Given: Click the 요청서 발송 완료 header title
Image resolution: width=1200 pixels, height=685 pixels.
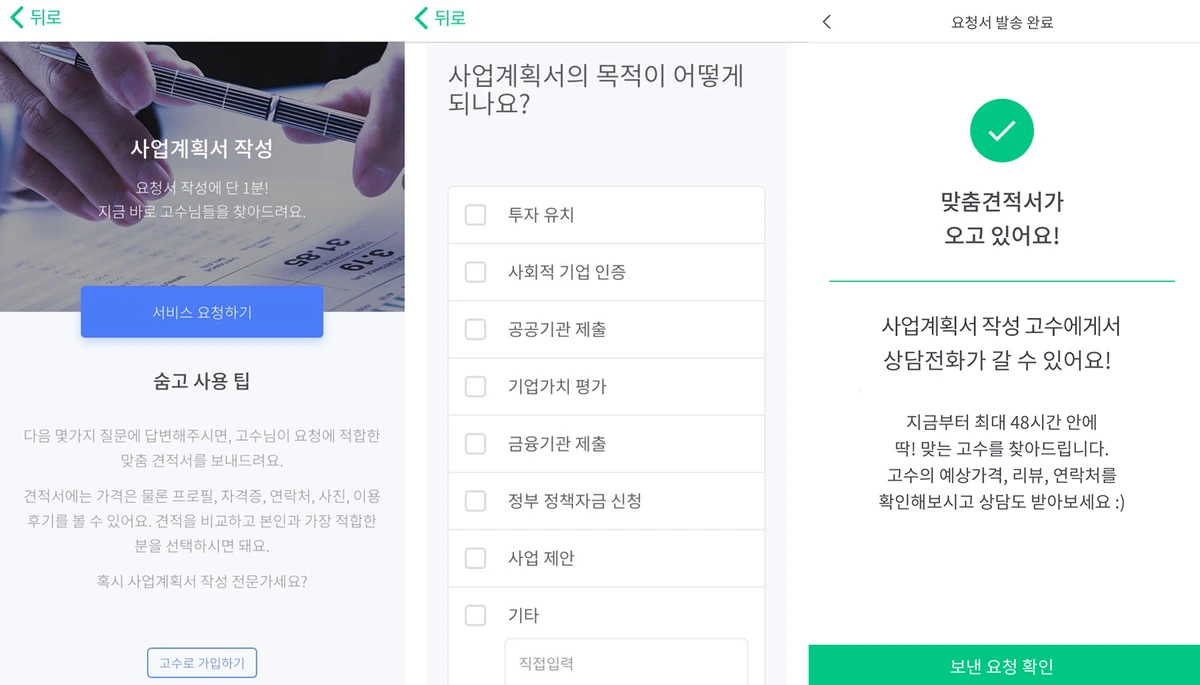Looking at the screenshot, I should [1001, 20].
